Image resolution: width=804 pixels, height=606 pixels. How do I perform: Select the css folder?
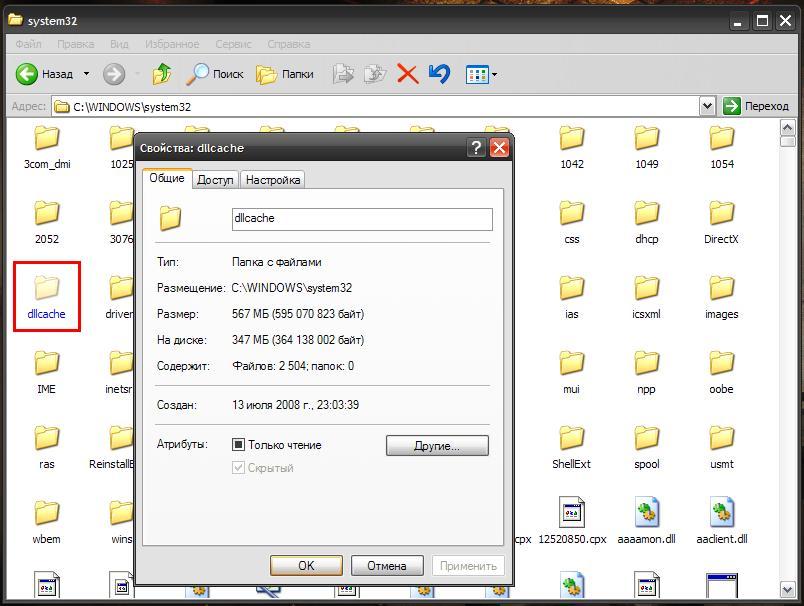(572, 223)
